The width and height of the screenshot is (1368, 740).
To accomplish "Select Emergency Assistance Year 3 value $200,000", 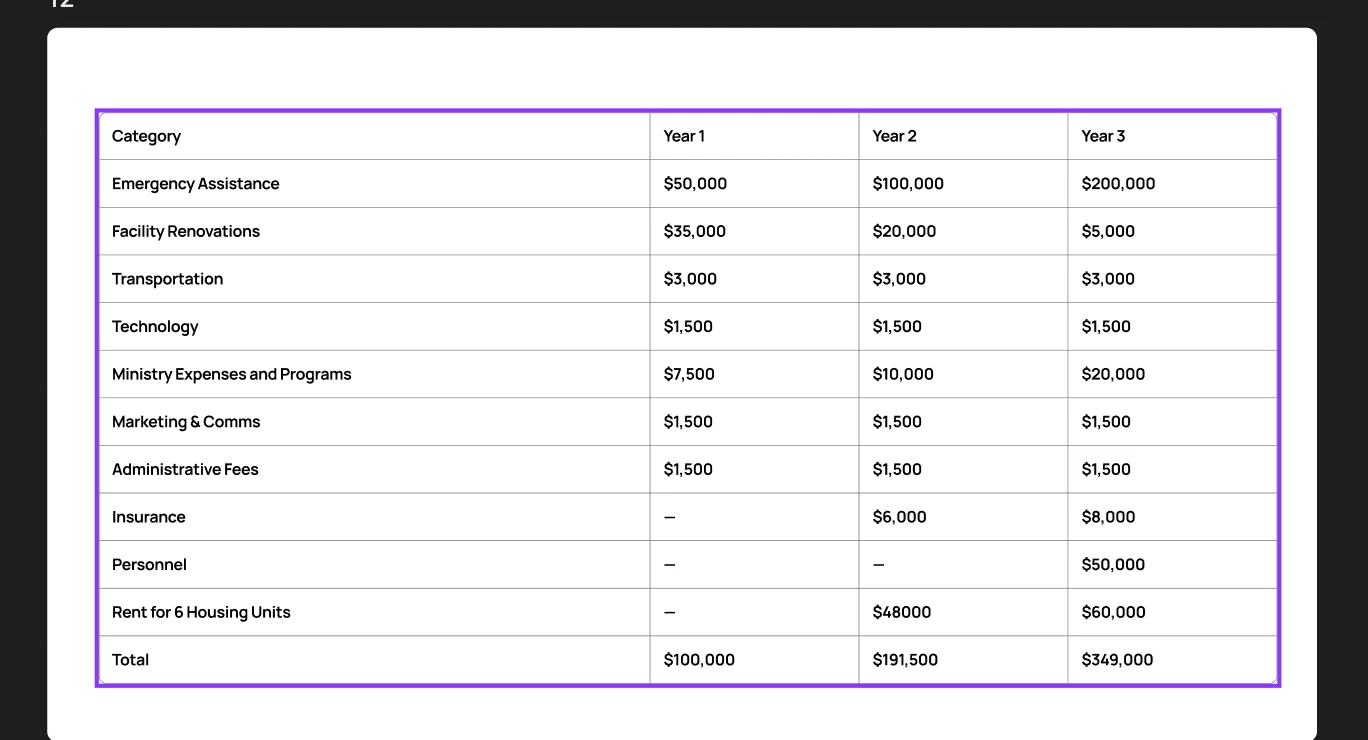I will click(1118, 184).
